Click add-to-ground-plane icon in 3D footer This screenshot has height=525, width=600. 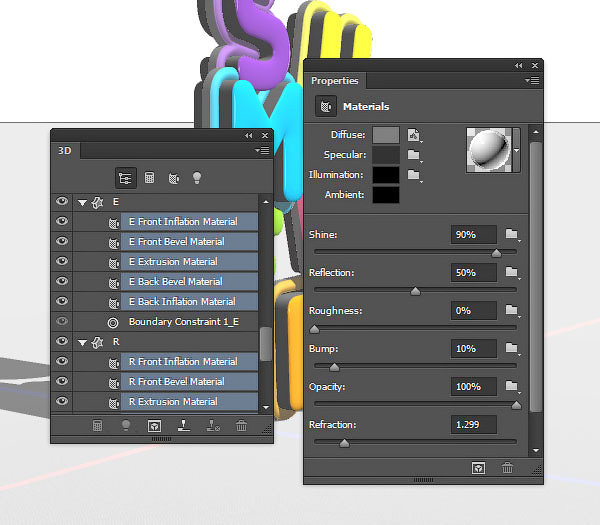(184, 425)
